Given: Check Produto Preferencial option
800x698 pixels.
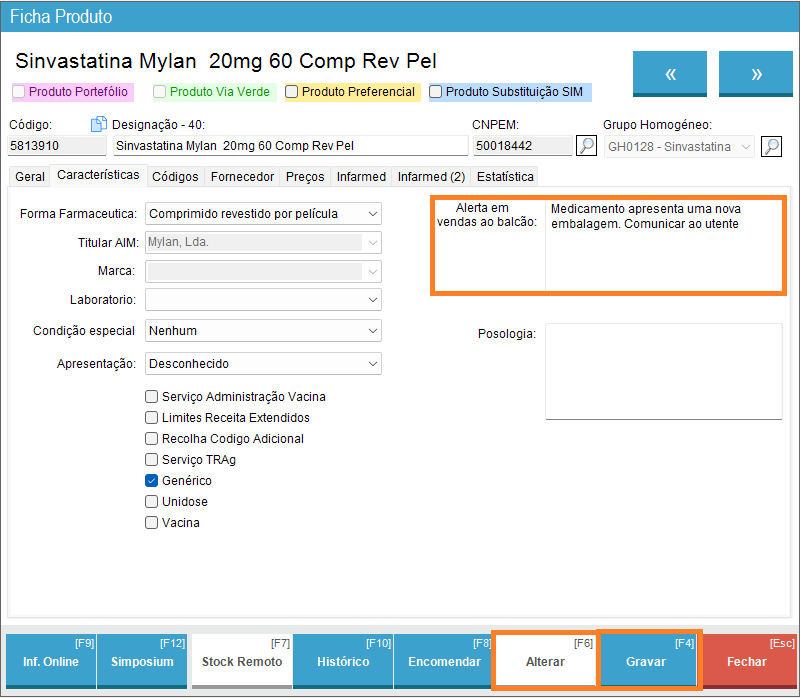Looking at the screenshot, I should point(292,92).
